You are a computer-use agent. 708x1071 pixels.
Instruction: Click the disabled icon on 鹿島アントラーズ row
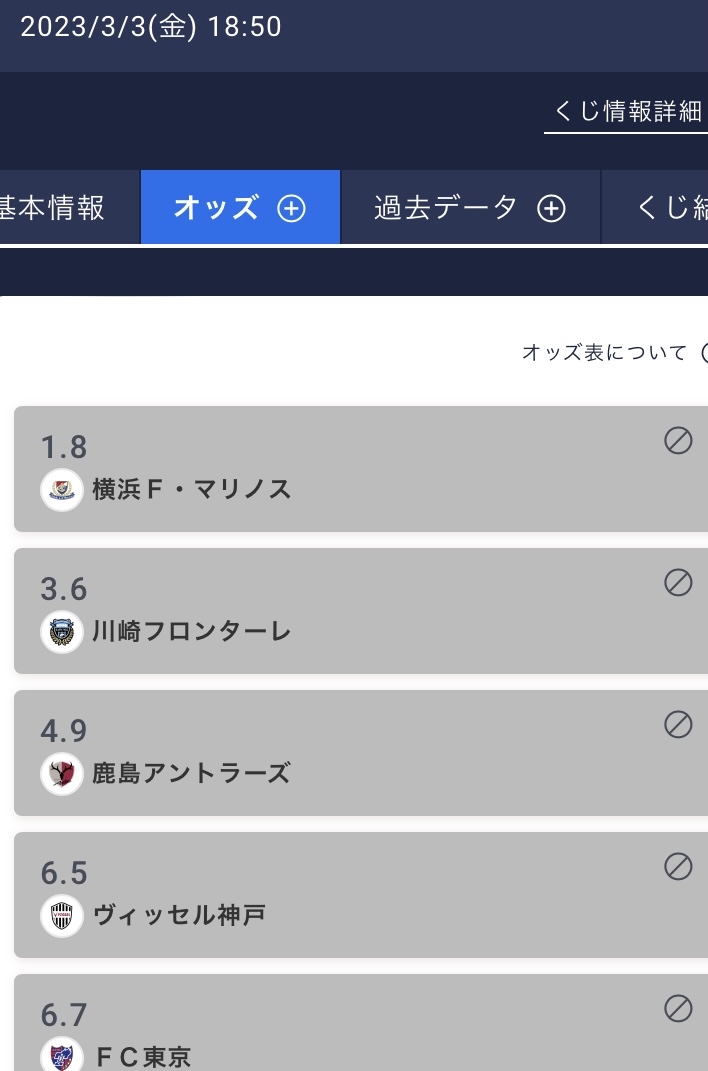pyautogui.click(x=678, y=725)
